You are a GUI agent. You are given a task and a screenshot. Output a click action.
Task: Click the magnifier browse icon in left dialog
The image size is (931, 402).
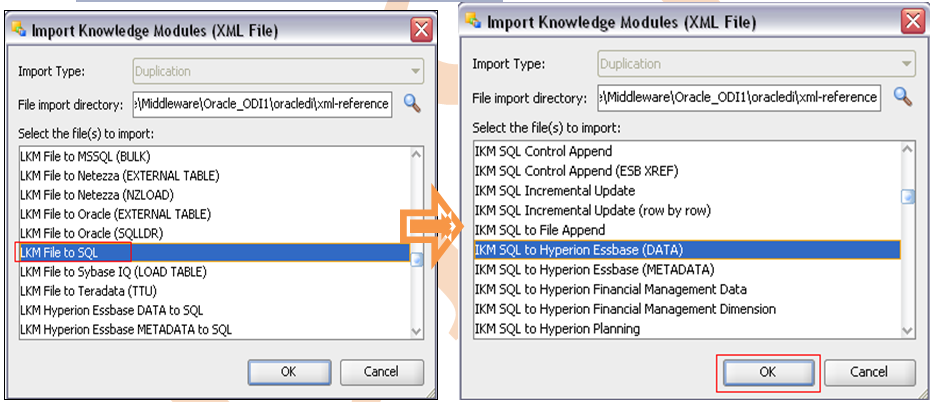pos(412,104)
